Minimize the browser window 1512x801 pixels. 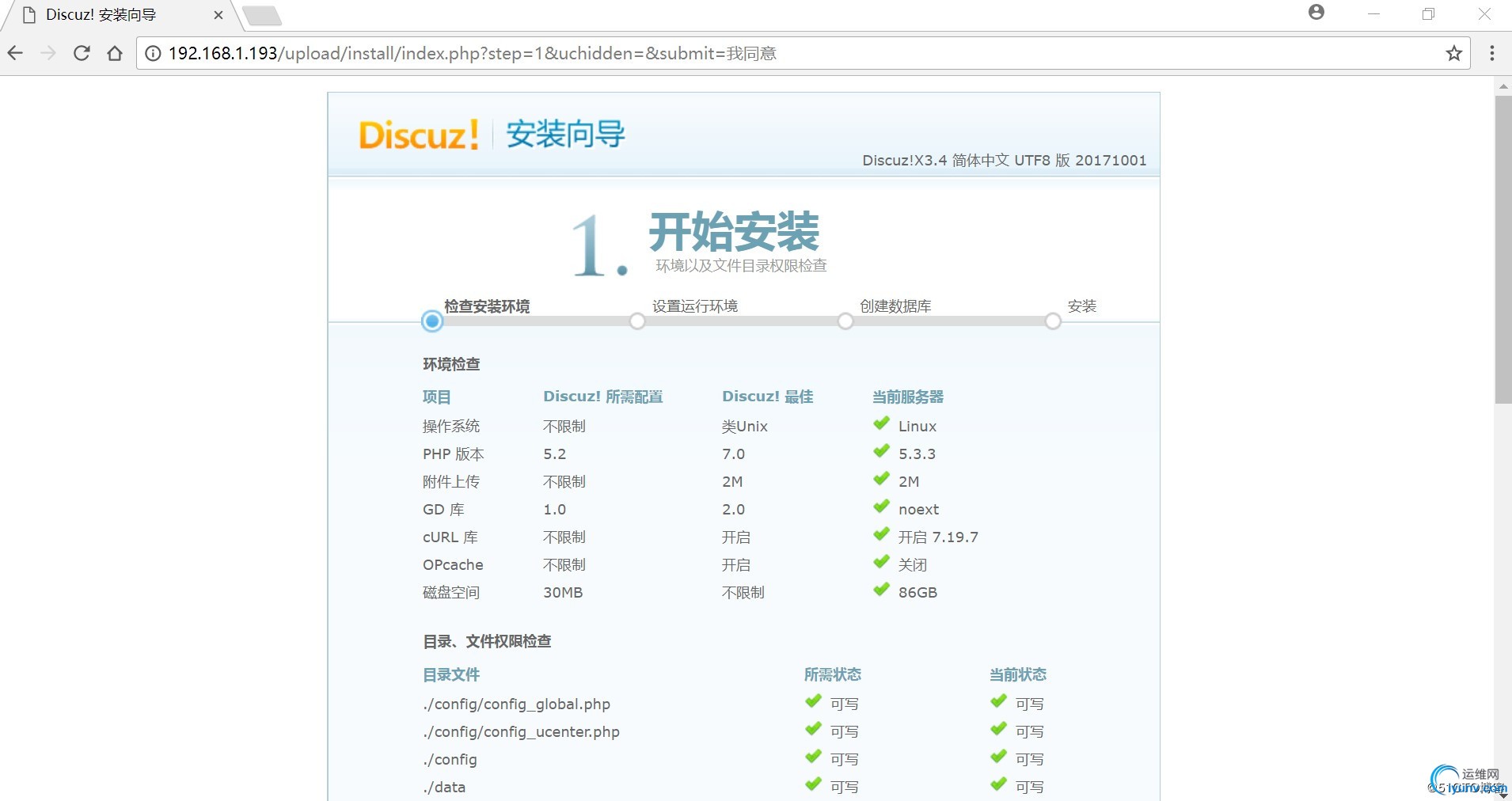pyautogui.click(x=1373, y=14)
